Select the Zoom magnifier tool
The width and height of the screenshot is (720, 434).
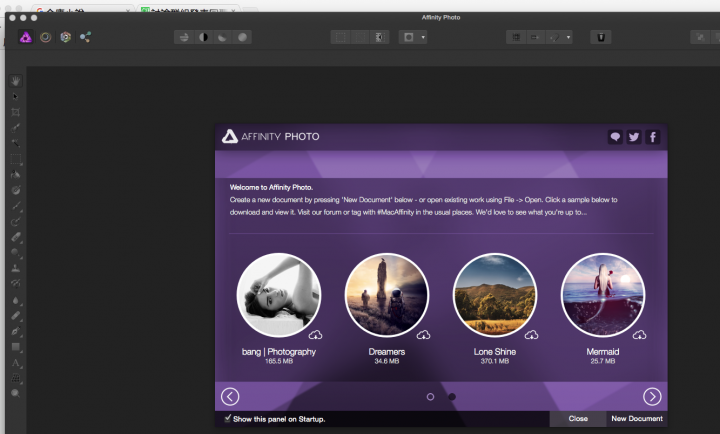[x=16, y=394]
